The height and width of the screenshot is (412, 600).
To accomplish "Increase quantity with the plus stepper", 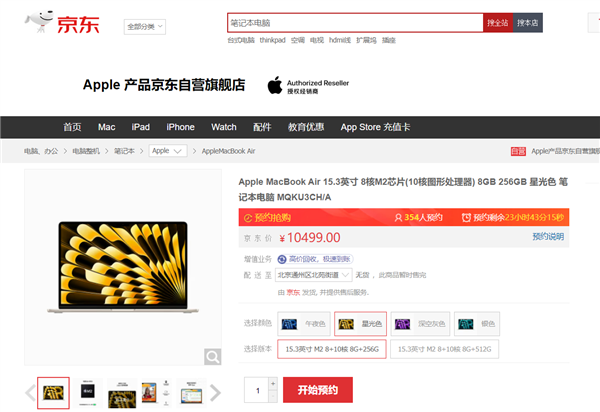I will tap(273, 384).
